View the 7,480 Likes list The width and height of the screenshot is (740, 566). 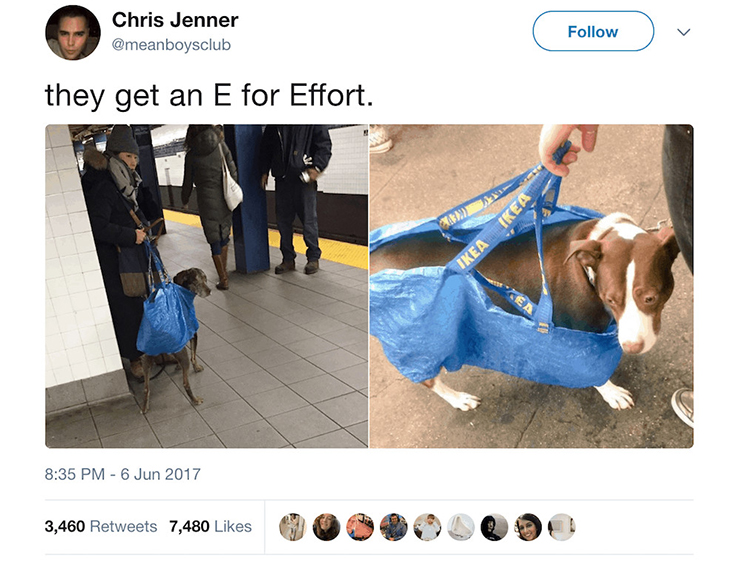[x=210, y=526]
